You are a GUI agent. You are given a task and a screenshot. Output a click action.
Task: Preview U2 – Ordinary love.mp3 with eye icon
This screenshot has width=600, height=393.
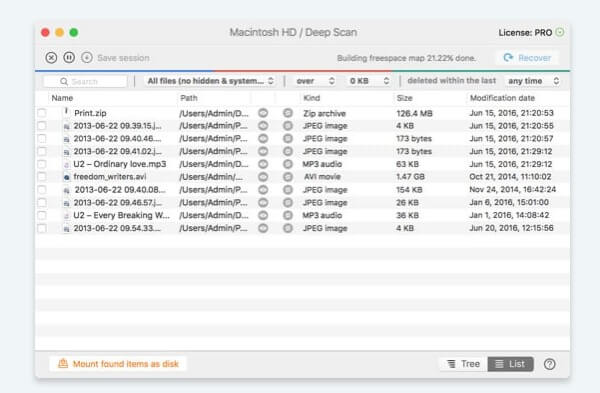tap(263, 164)
